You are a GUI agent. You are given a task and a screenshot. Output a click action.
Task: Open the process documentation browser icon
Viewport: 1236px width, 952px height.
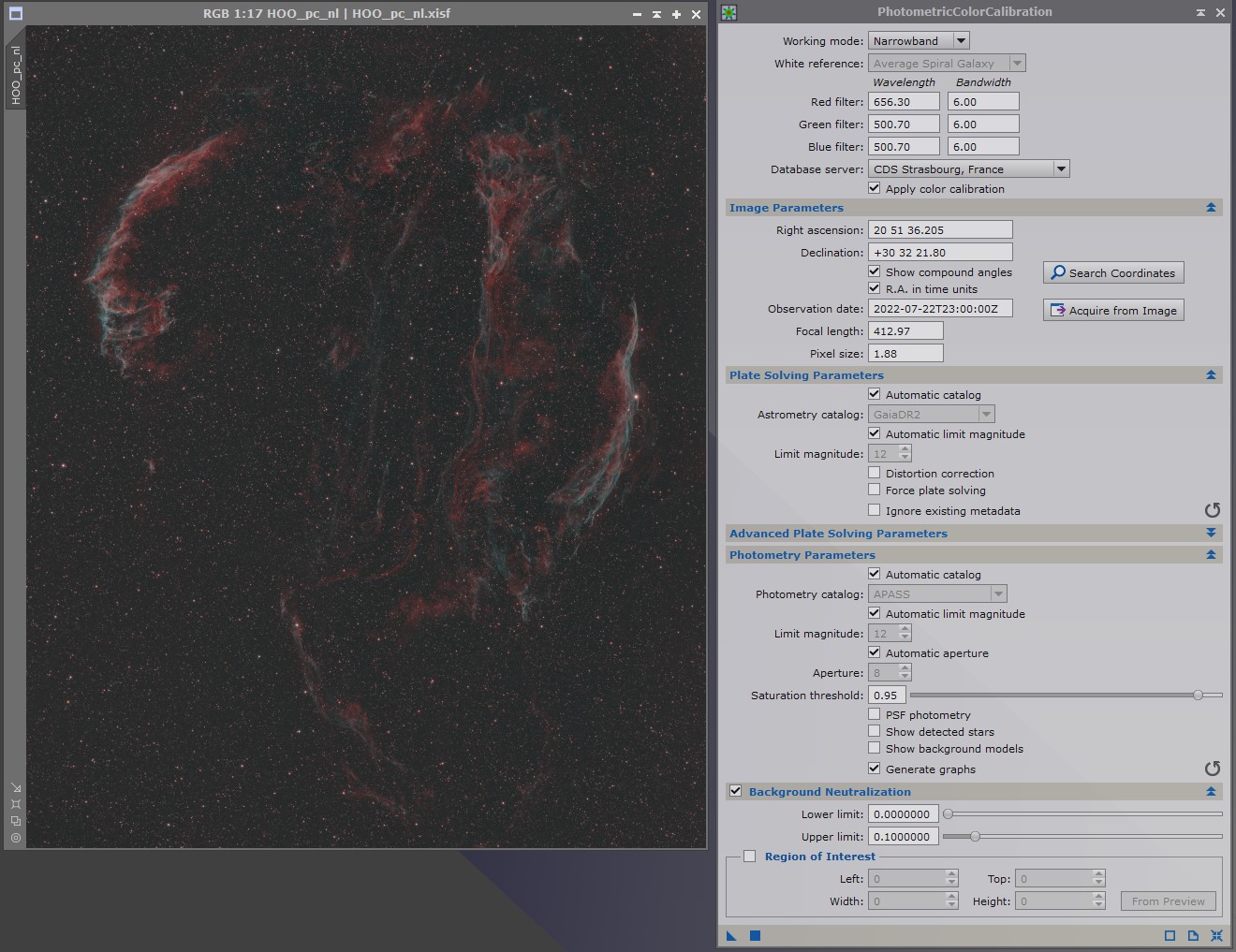click(1193, 935)
